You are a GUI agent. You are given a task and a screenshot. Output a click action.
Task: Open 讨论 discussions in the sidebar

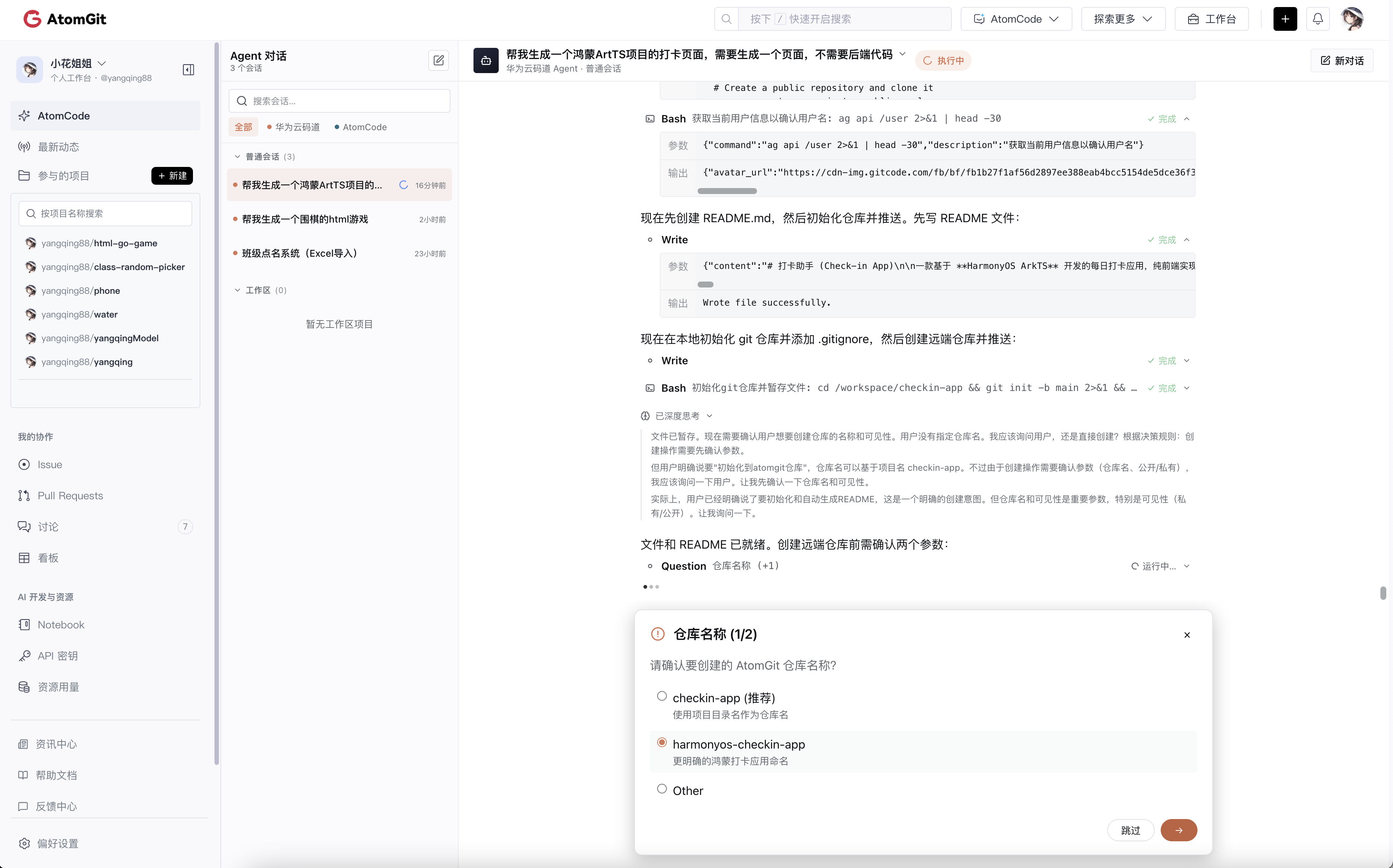tap(105, 526)
